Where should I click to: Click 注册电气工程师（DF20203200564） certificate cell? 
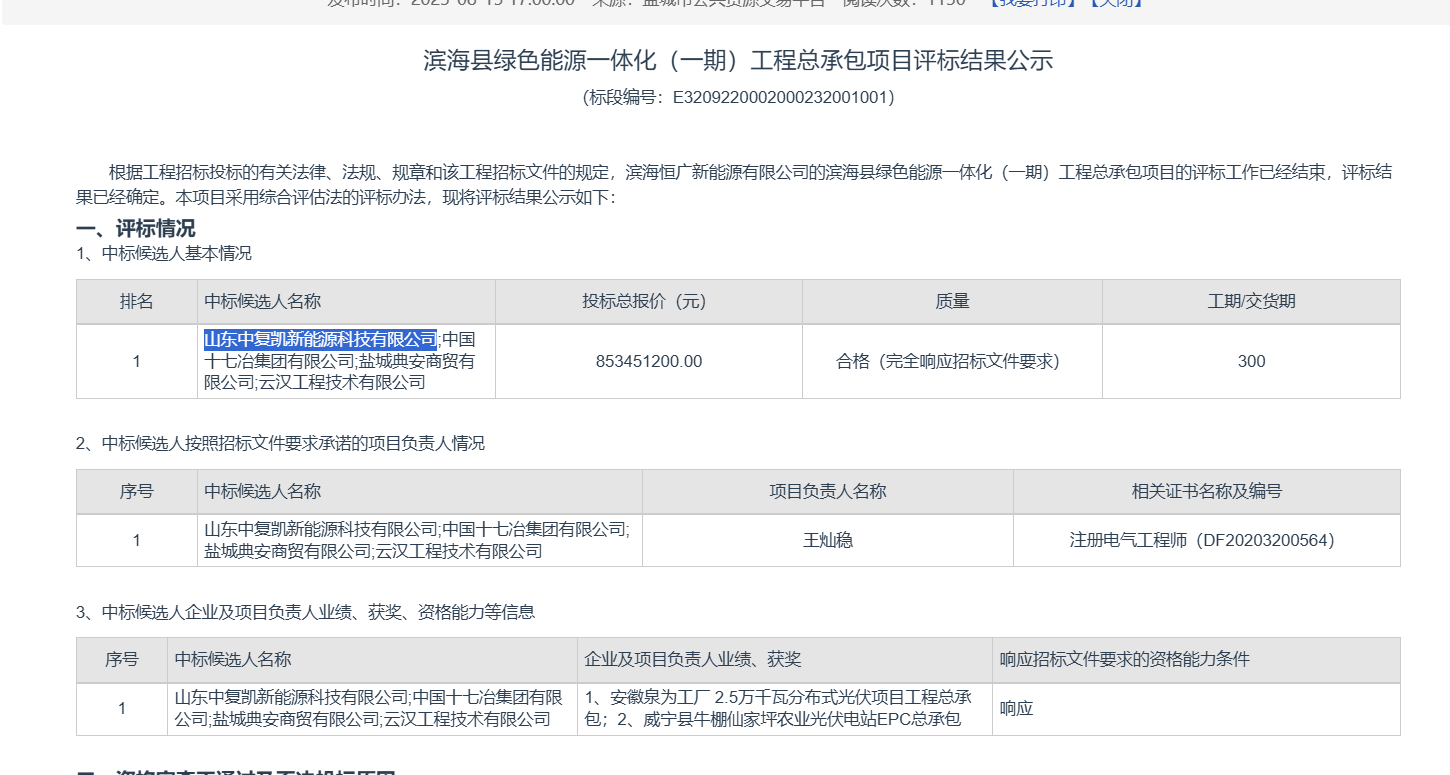1207,541
